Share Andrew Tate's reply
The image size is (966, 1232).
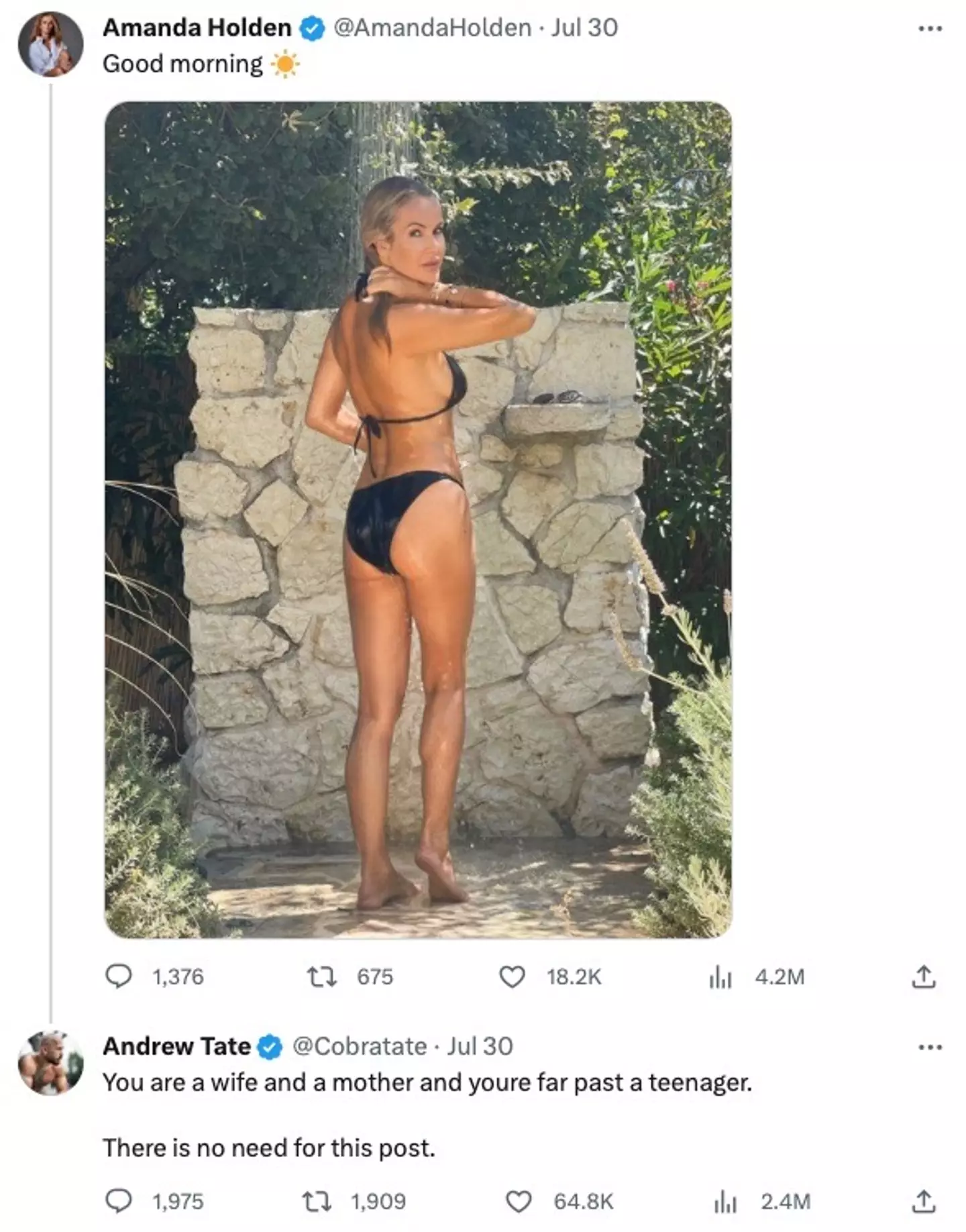pyautogui.click(x=923, y=1201)
